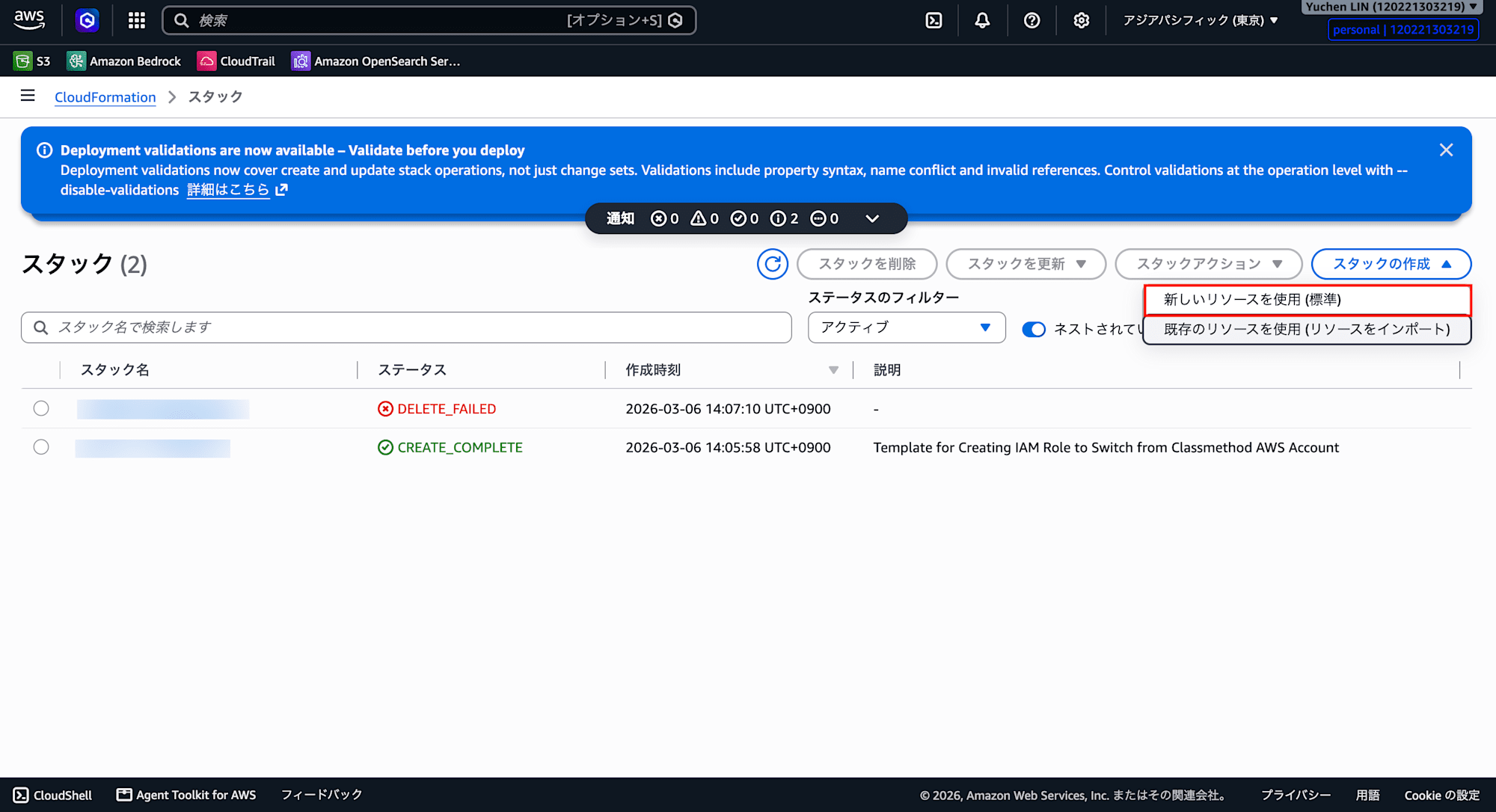Open 用語 link in footer
This screenshot has height=812, width=1496.
coord(1368,795)
